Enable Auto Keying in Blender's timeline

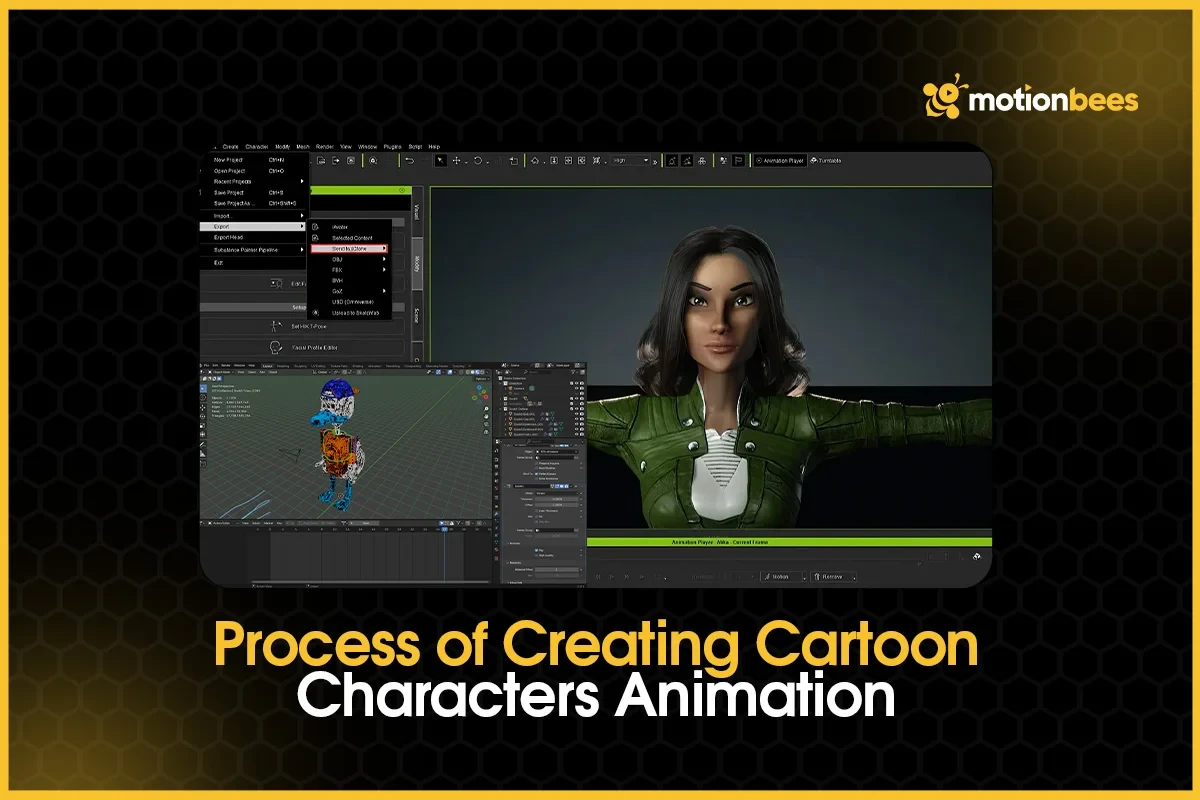[441, 523]
